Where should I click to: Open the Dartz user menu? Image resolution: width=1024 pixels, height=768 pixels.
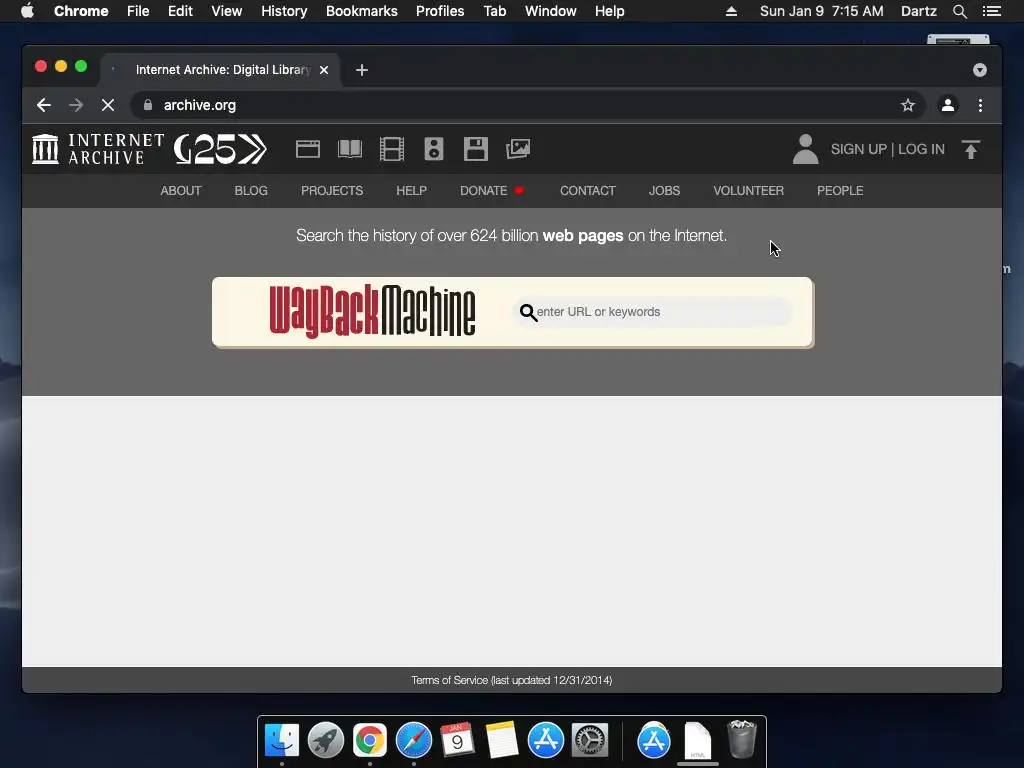[918, 11]
